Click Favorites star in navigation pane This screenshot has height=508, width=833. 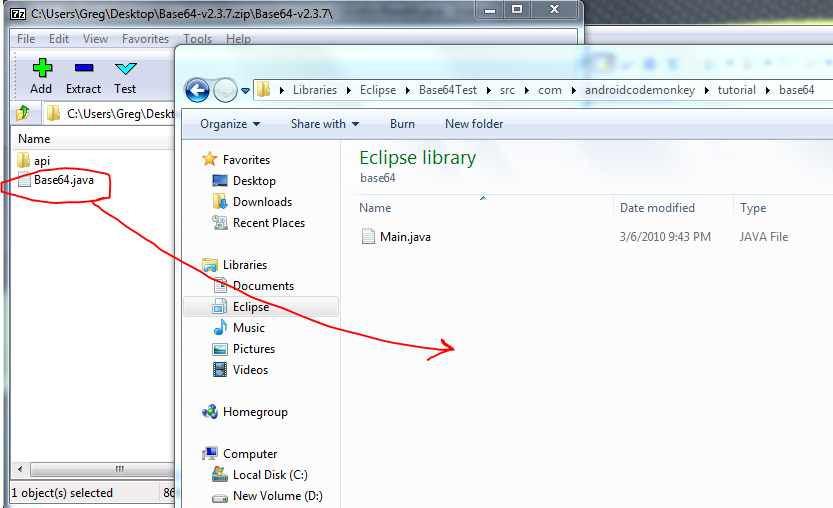tap(209, 159)
